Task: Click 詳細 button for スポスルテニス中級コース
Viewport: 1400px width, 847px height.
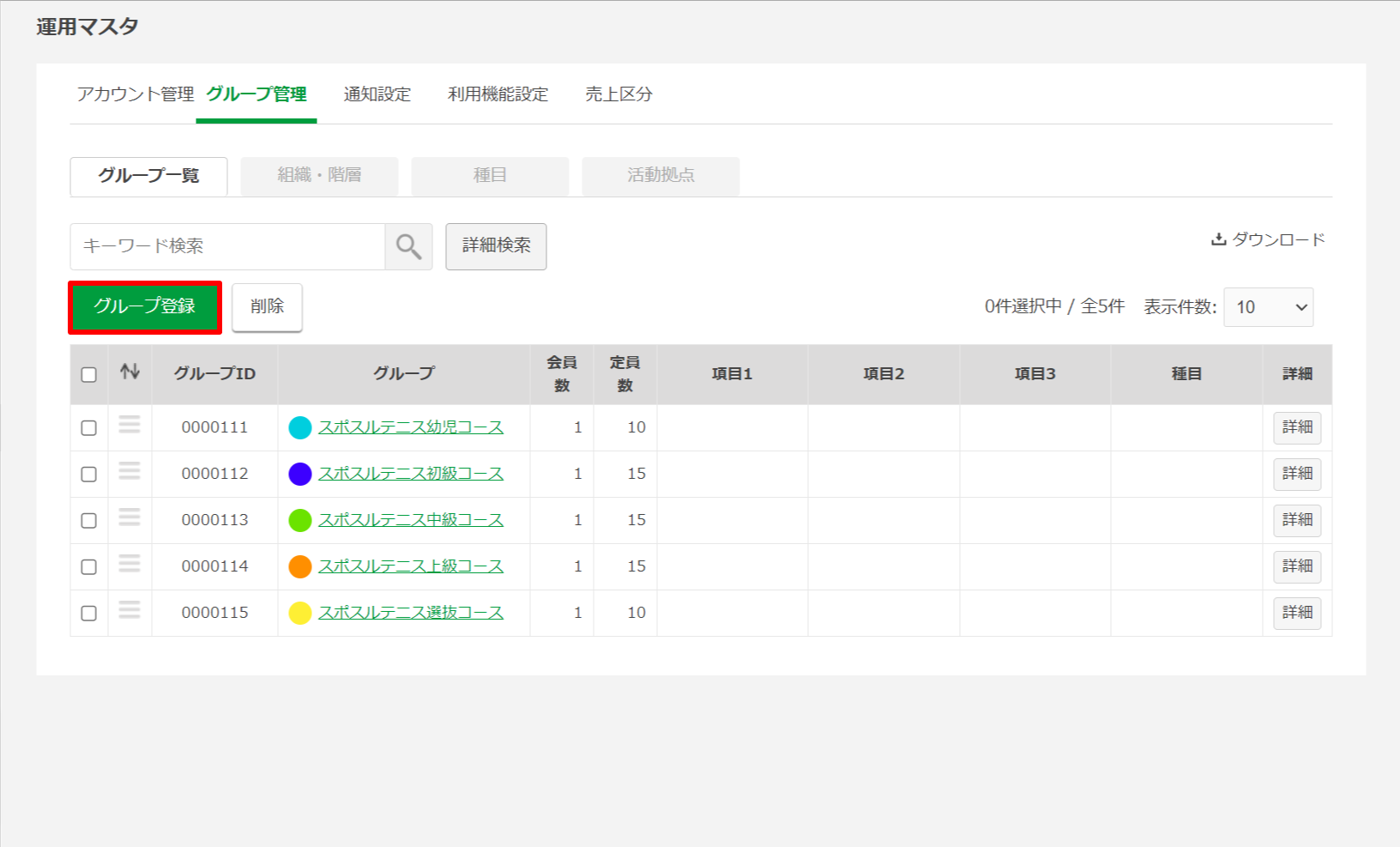Action: click(1297, 520)
